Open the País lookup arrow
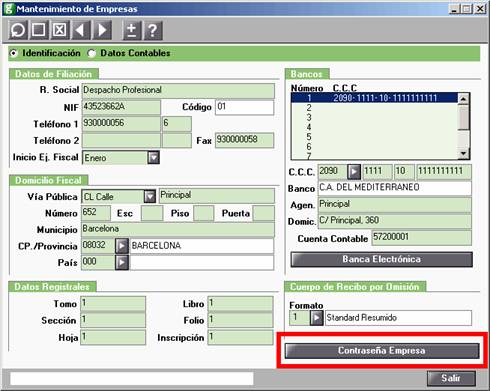 point(122,263)
